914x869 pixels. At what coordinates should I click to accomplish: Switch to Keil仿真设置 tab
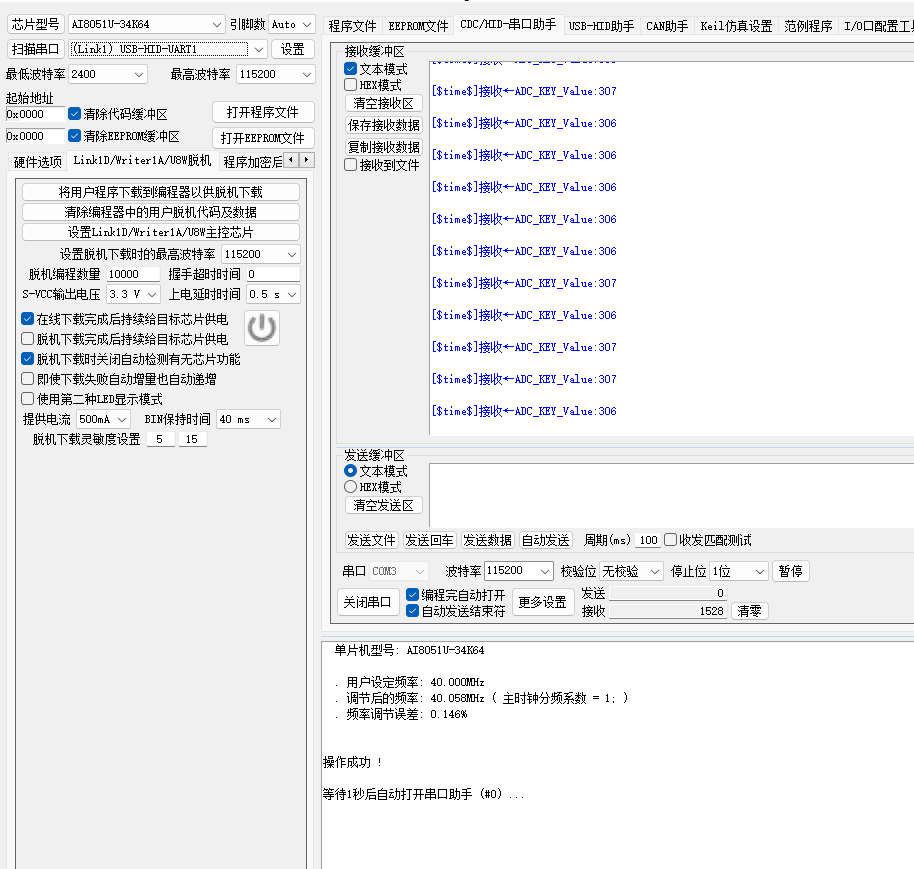736,26
